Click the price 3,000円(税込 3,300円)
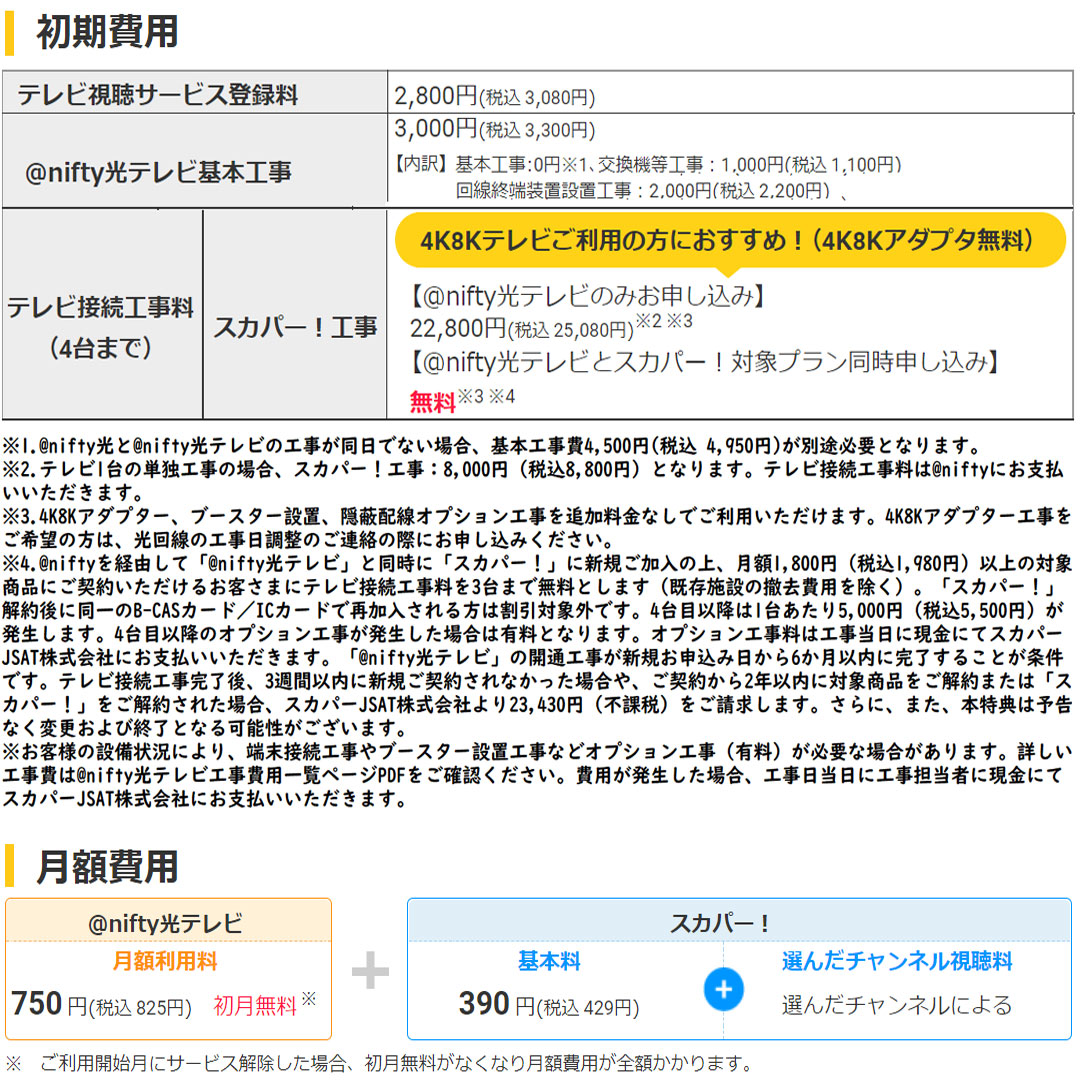 point(495,129)
